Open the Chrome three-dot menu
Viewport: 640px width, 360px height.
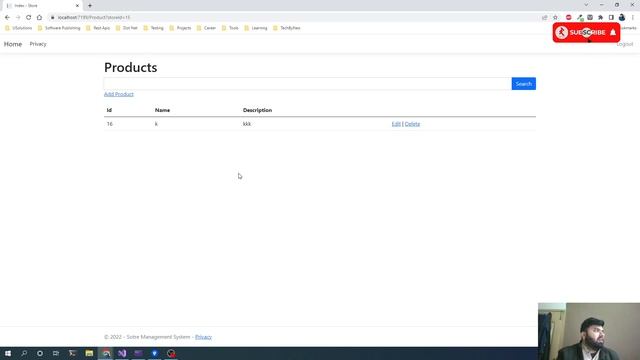pyautogui.click(x=633, y=18)
